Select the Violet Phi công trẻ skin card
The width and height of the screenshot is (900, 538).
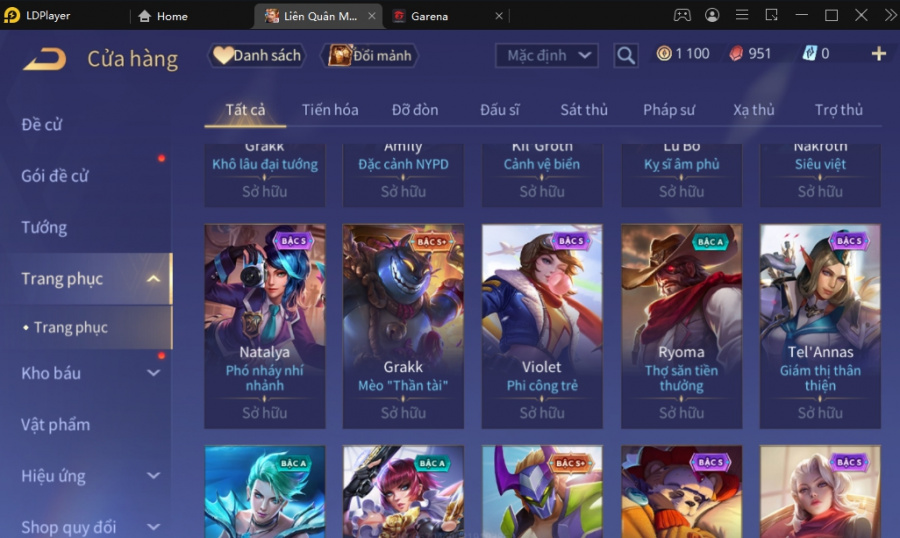[542, 326]
